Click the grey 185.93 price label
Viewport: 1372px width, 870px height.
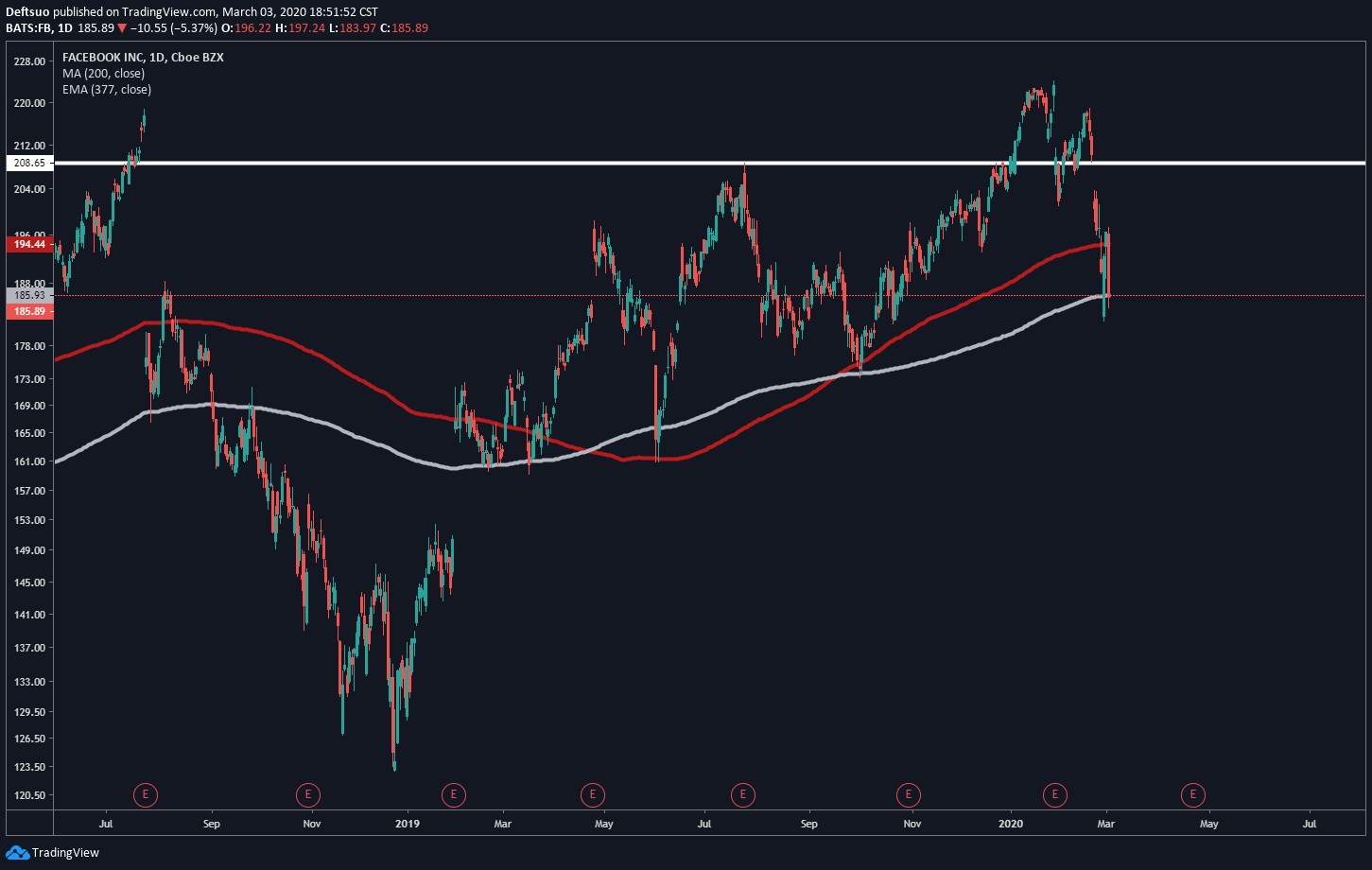click(28, 296)
